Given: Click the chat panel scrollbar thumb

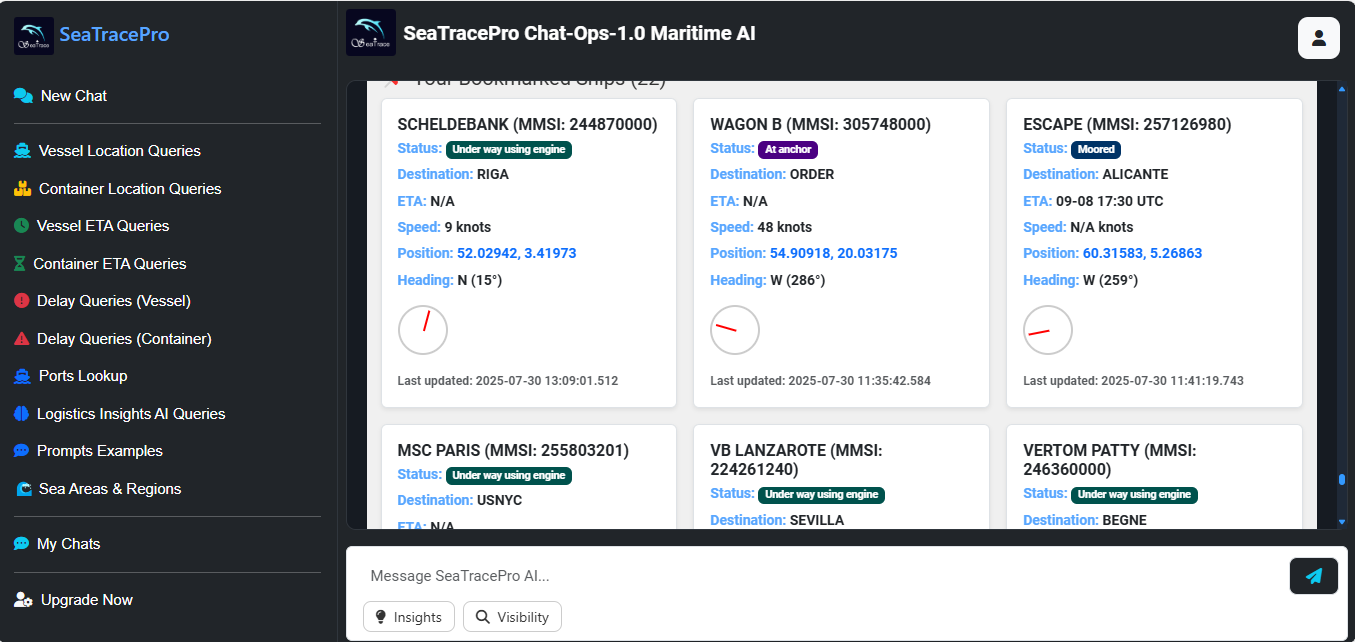Looking at the screenshot, I should (1342, 480).
